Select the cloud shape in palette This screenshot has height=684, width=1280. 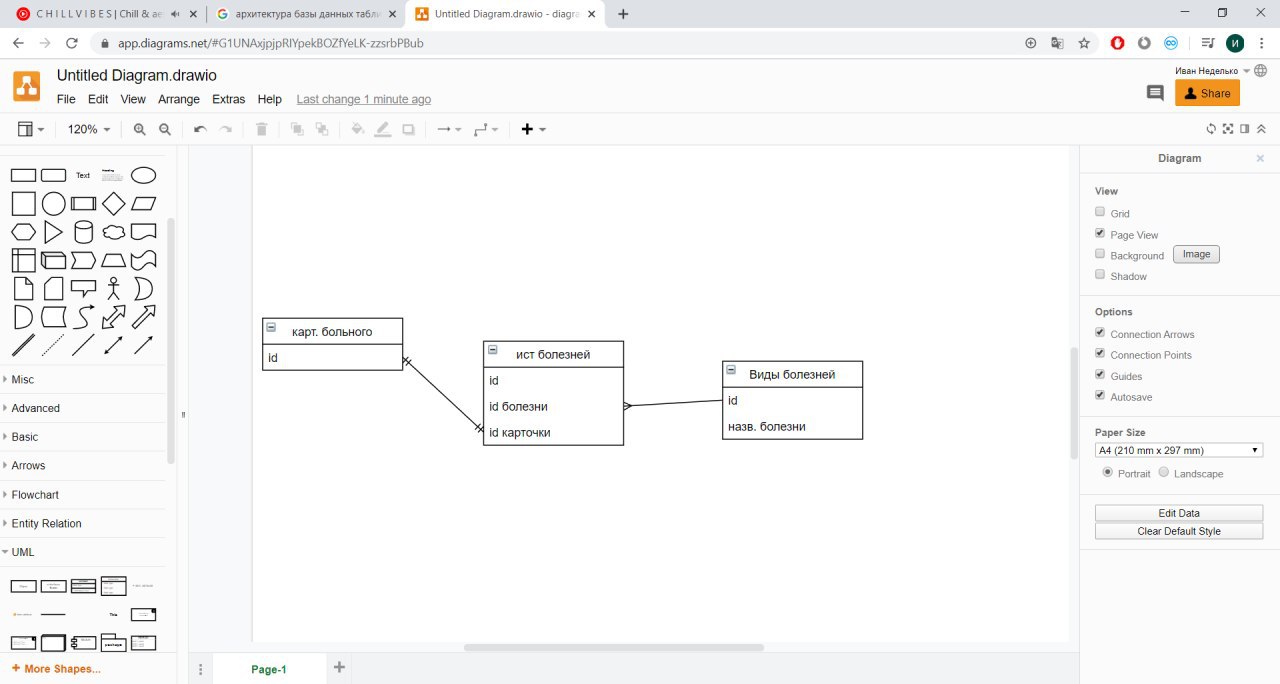(114, 232)
